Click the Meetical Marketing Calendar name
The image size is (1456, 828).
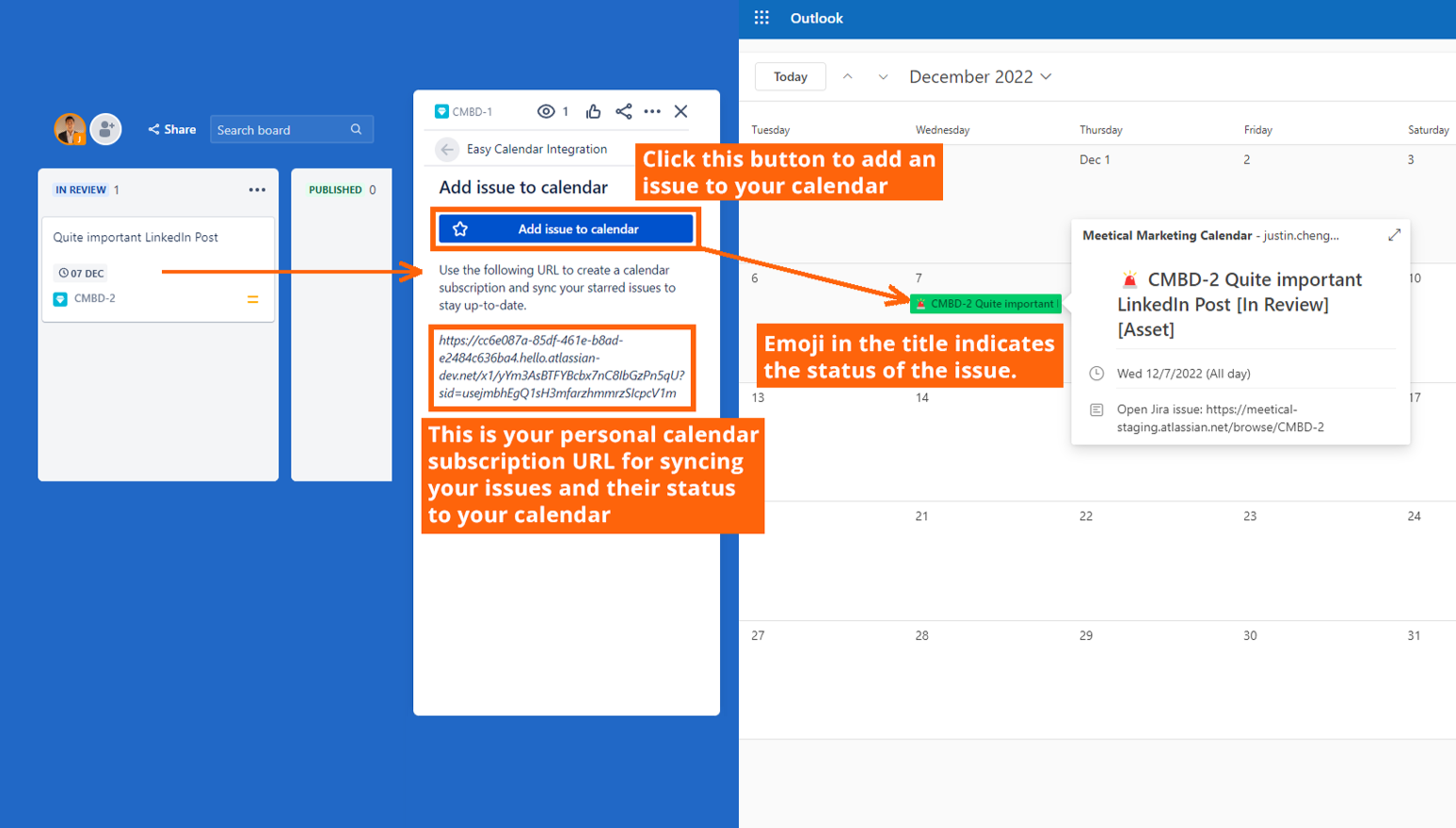pyautogui.click(x=1167, y=235)
